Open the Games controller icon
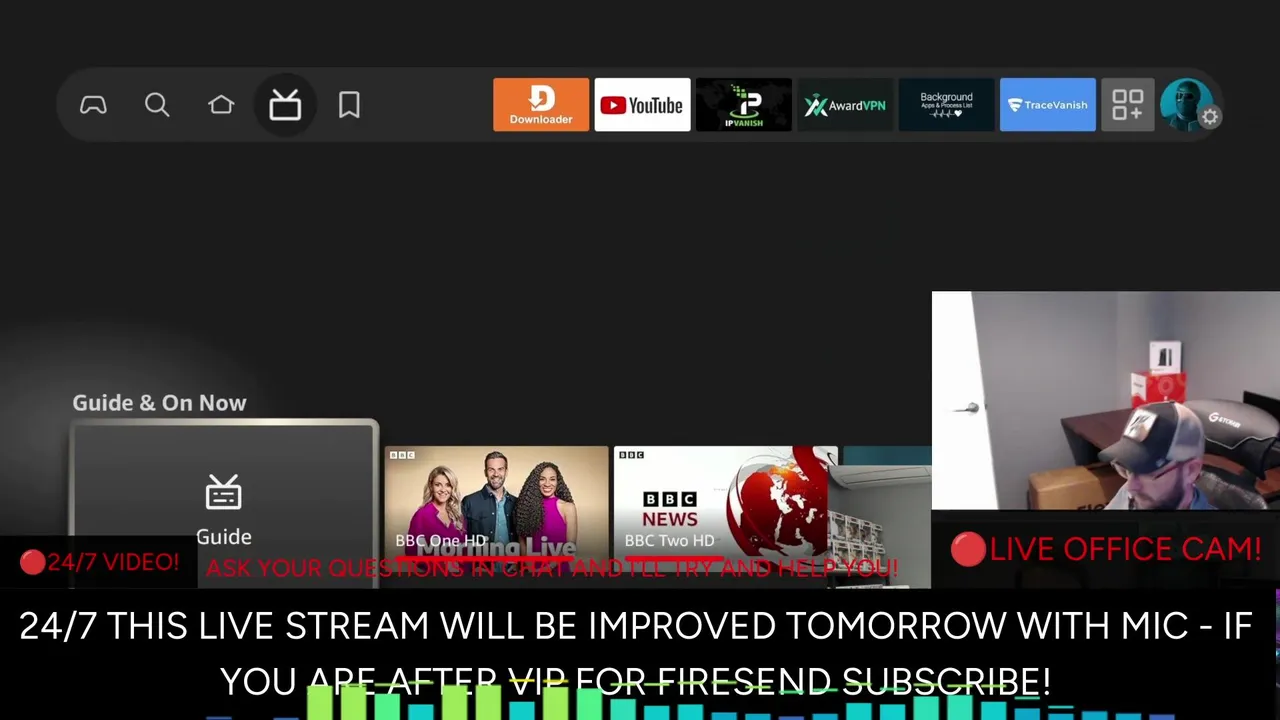The height and width of the screenshot is (720, 1280). pyautogui.click(x=93, y=105)
